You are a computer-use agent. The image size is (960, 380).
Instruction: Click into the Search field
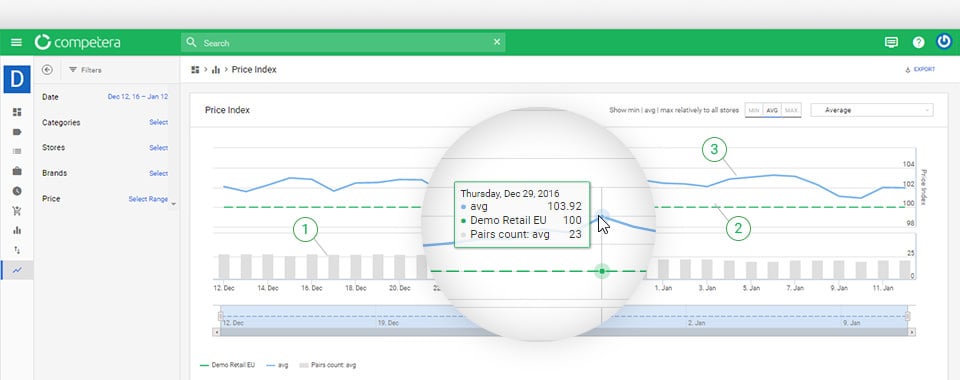(x=343, y=42)
